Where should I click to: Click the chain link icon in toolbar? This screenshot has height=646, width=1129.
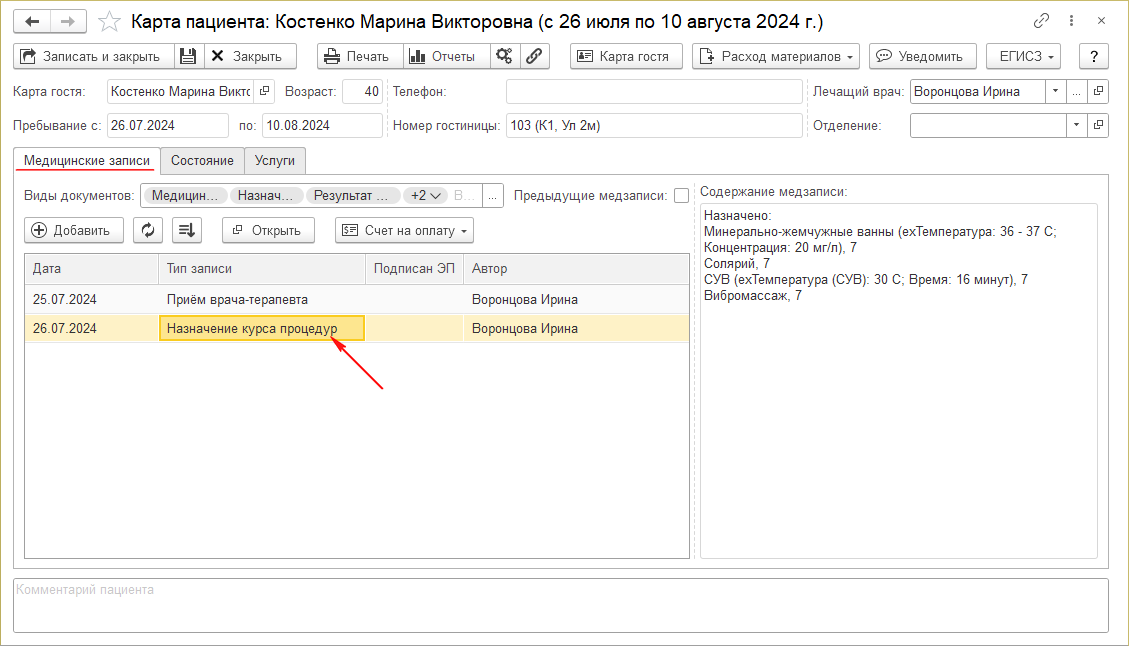pyautogui.click(x=535, y=56)
